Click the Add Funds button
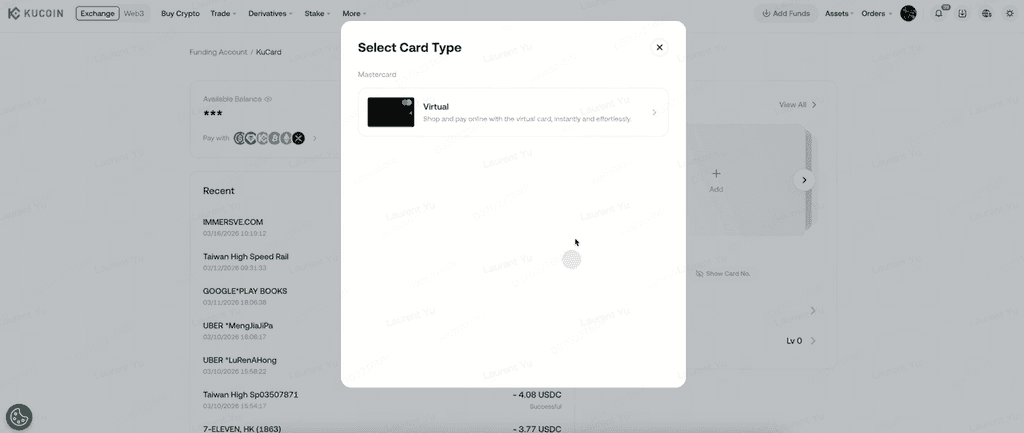1024x433 pixels. click(x=786, y=13)
